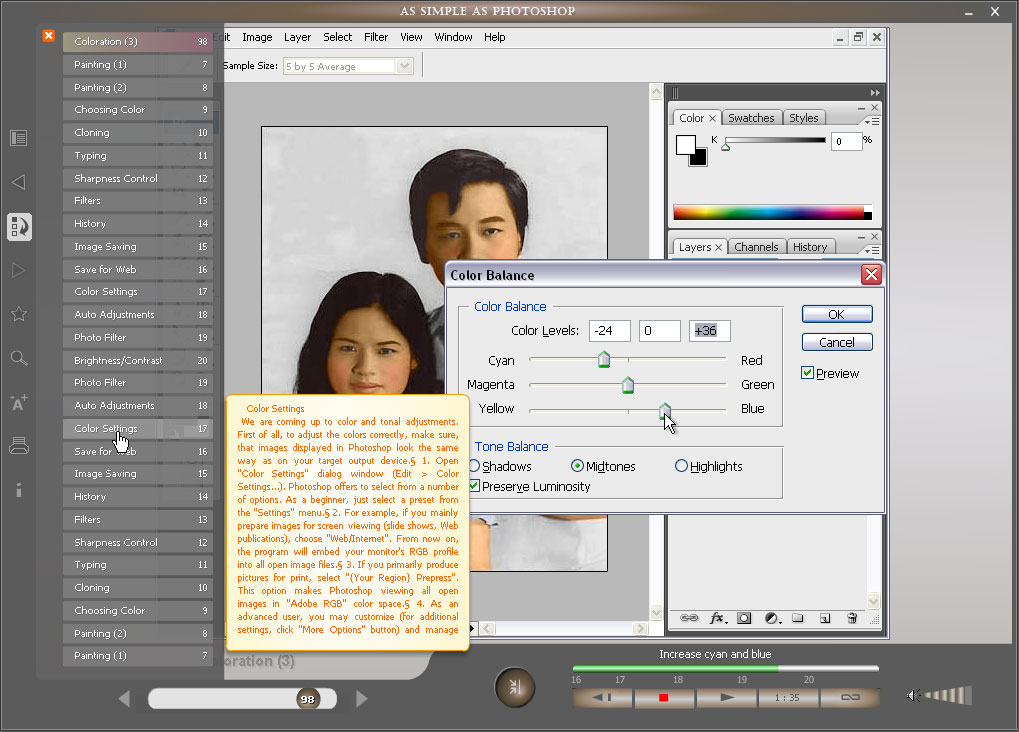Open the Image menu
1019x732 pixels.
pyautogui.click(x=257, y=37)
